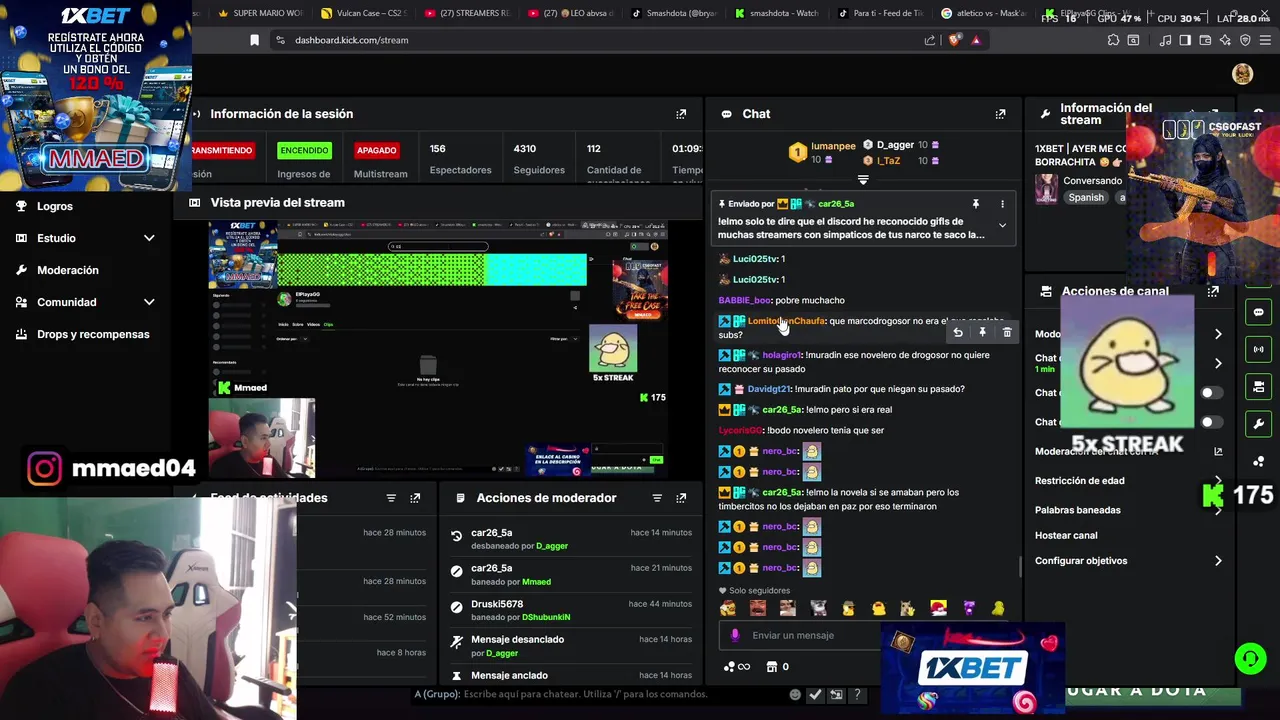The image size is (1280, 720).
Task: Click the ENCENDIDO status badge
Action: click(304, 150)
